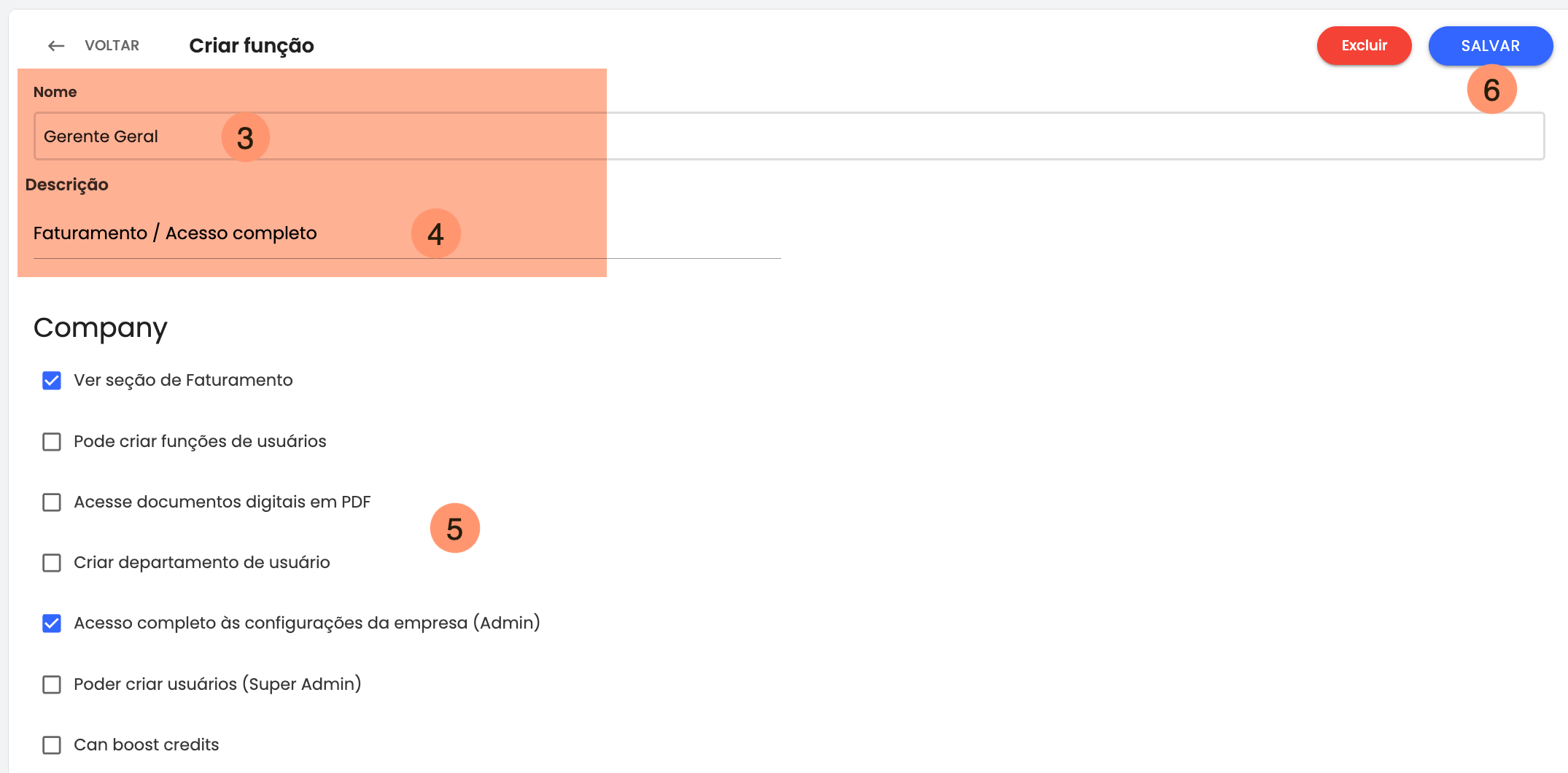This screenshot has width=1568, height=773.
Task: Click the orange step 6 badge
Action: (1492, 89)
